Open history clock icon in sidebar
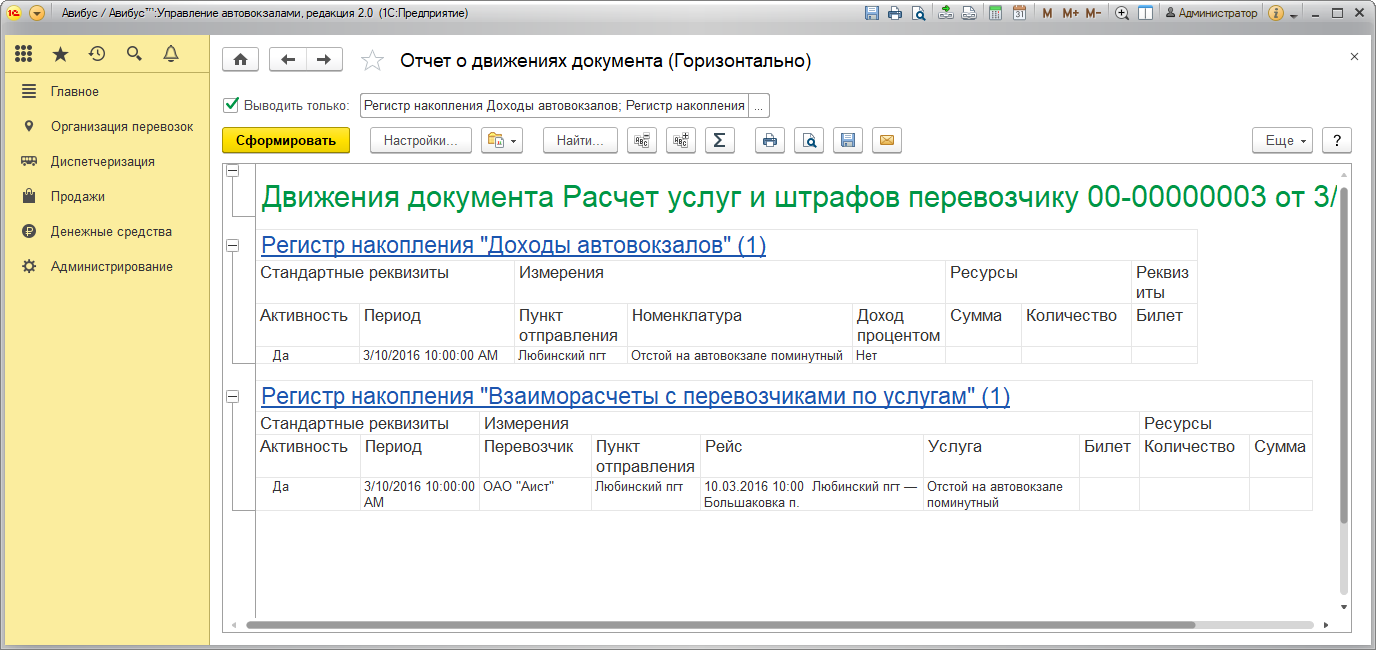The image size is (1376, 650). tap(97, 54)
